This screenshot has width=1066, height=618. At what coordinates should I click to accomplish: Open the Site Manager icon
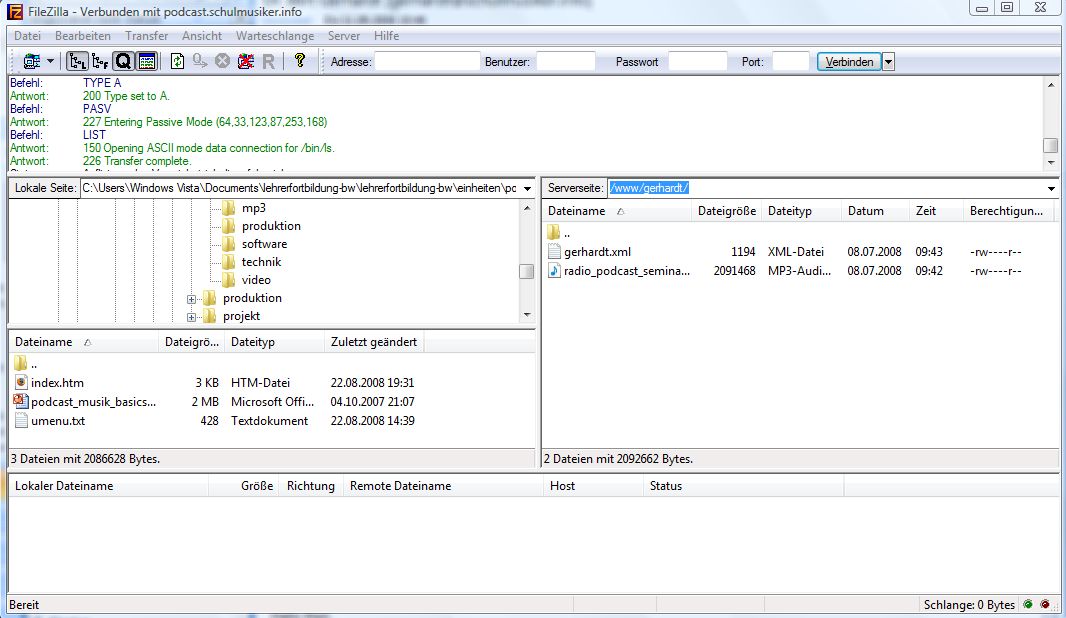click(x=31, y=62)
